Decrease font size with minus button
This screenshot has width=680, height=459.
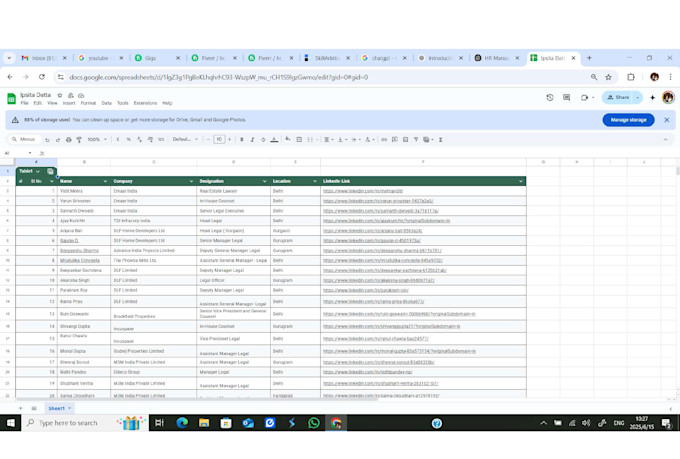[x=208, y=140]
